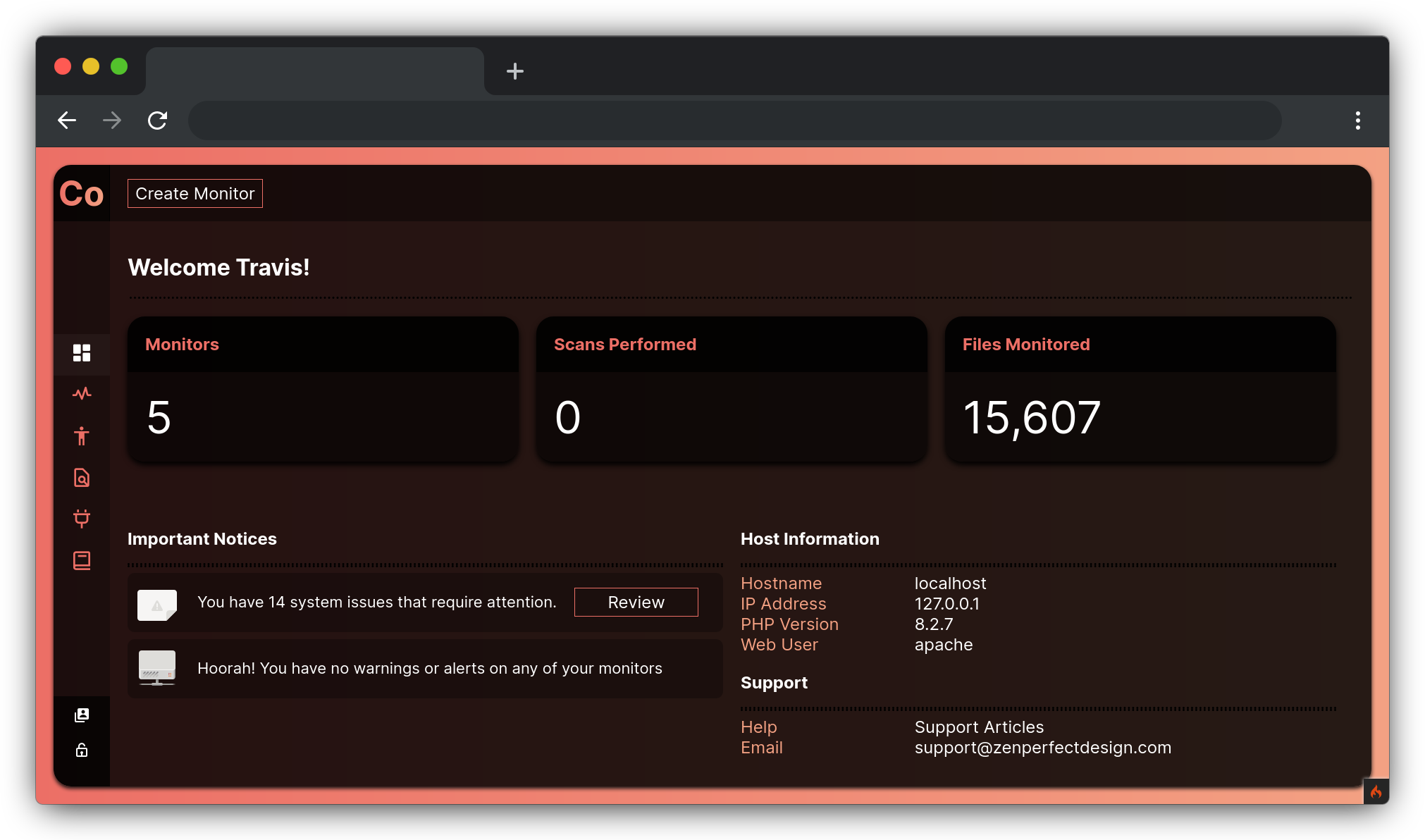Expand the Important Notices section

click(x=201, y=538)
